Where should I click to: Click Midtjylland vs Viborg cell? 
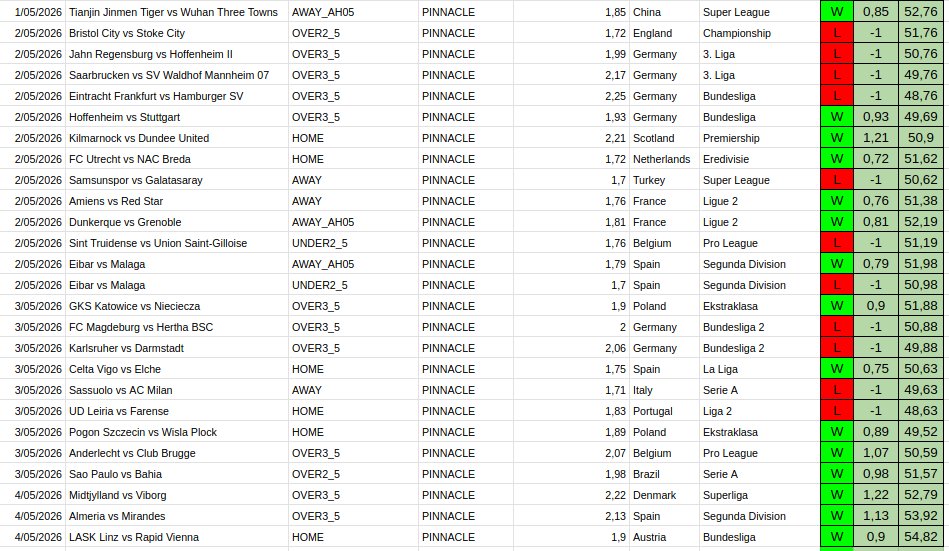click(x=177, y=495)
